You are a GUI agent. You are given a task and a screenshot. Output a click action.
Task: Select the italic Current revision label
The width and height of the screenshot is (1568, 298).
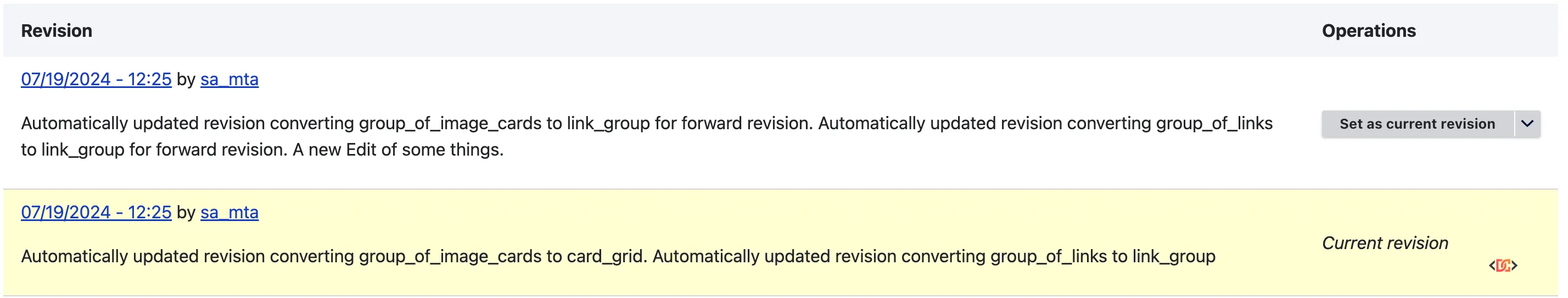(1385, 243)
